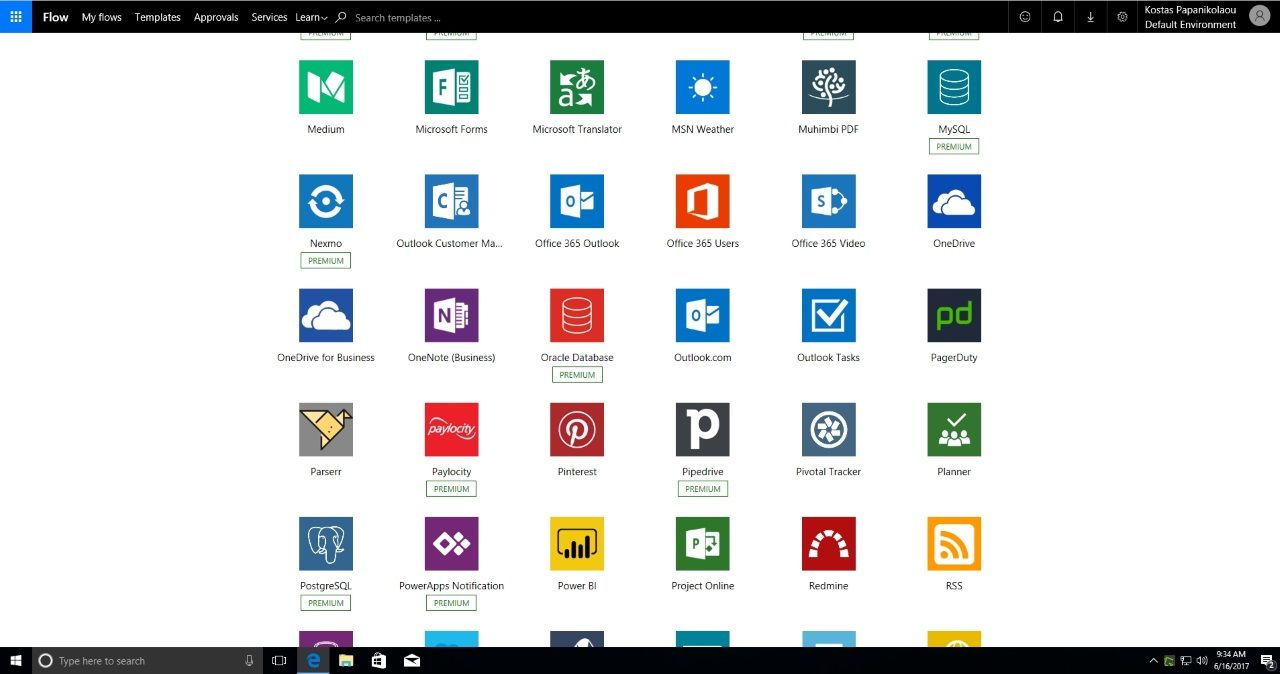Select the PowerApps Notification icon
Viewport: 1280px width, 674px height.
coord(452,543)
